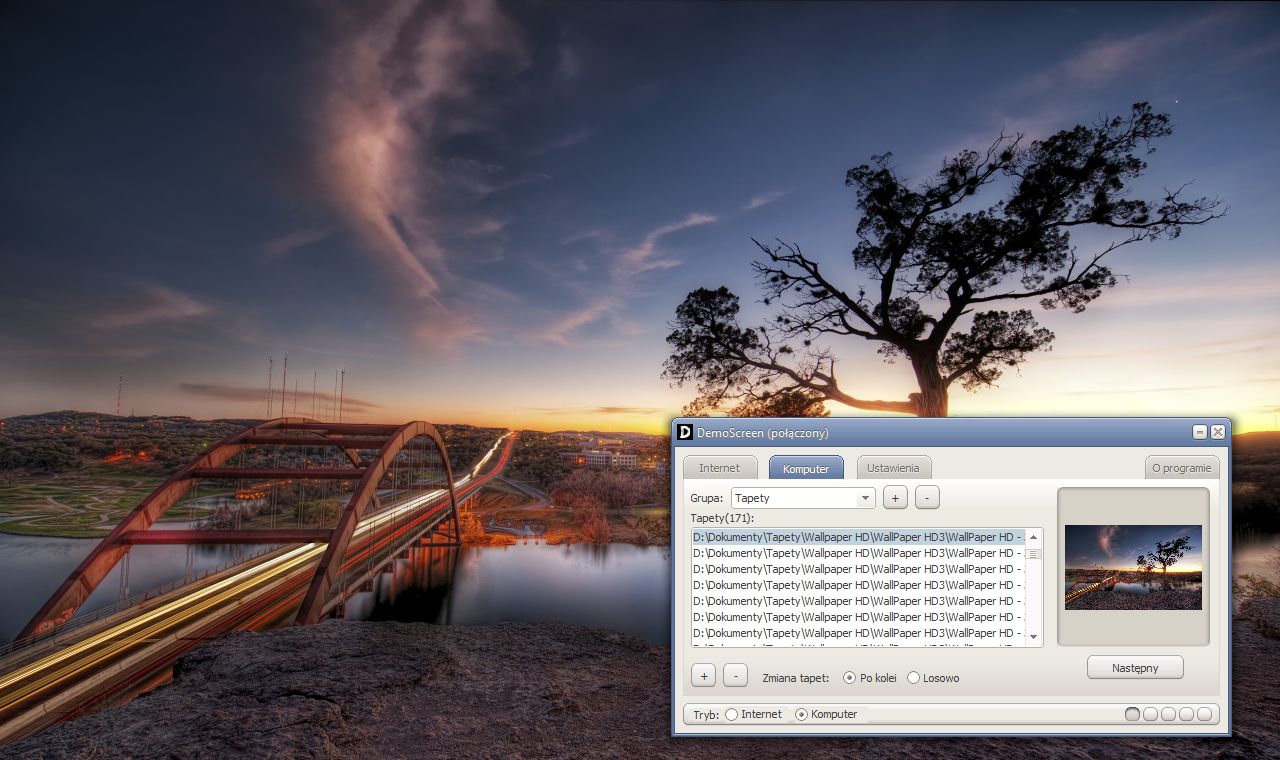Remove wallpaper with minus below the list
The height and width of the screenshot is (760, 1280).
735,676
